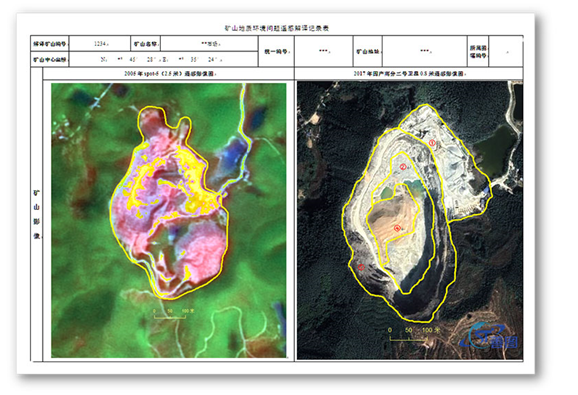
Task: Click the cell containing 1234
Action: 100,44
